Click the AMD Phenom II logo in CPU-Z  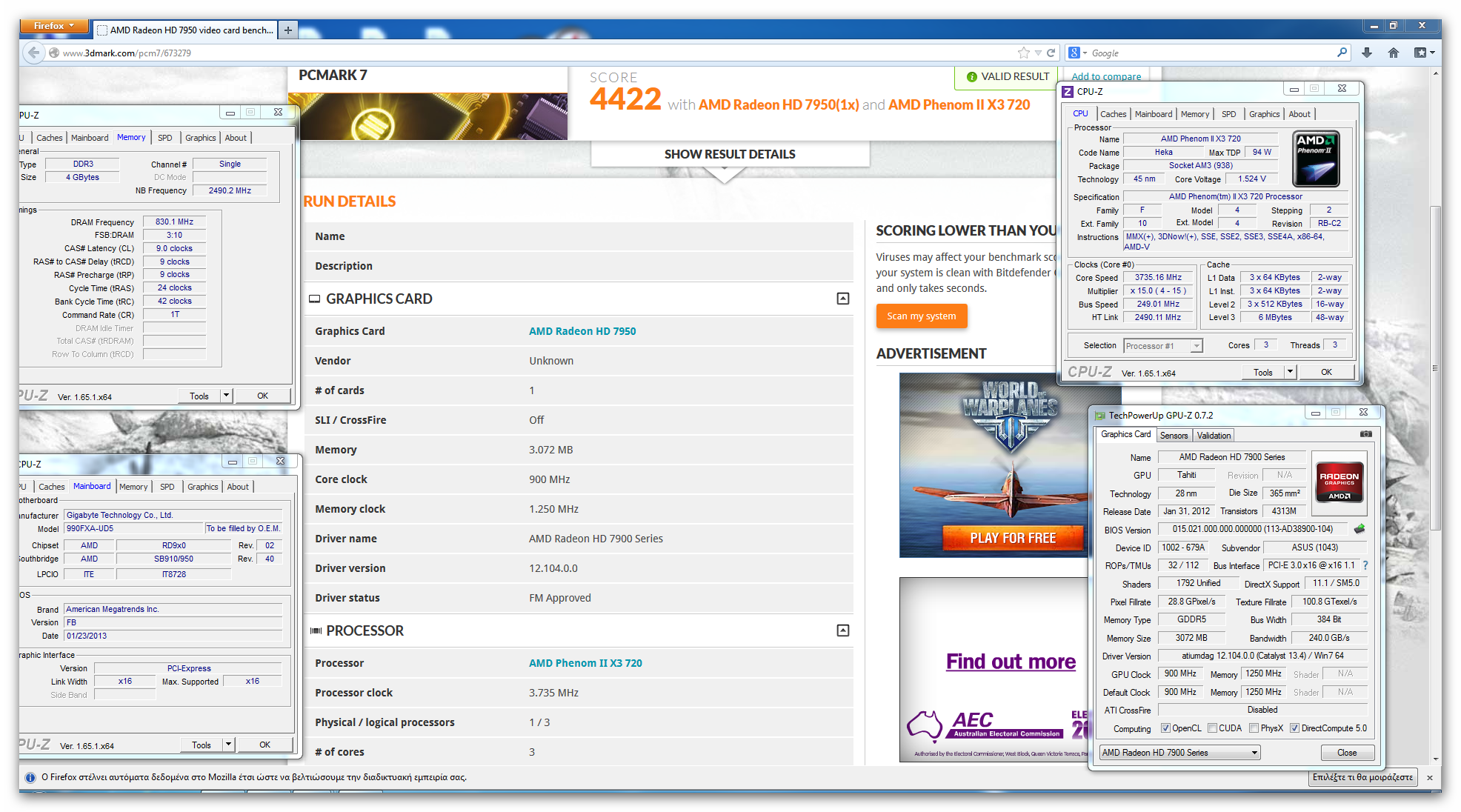point(1317,159)
